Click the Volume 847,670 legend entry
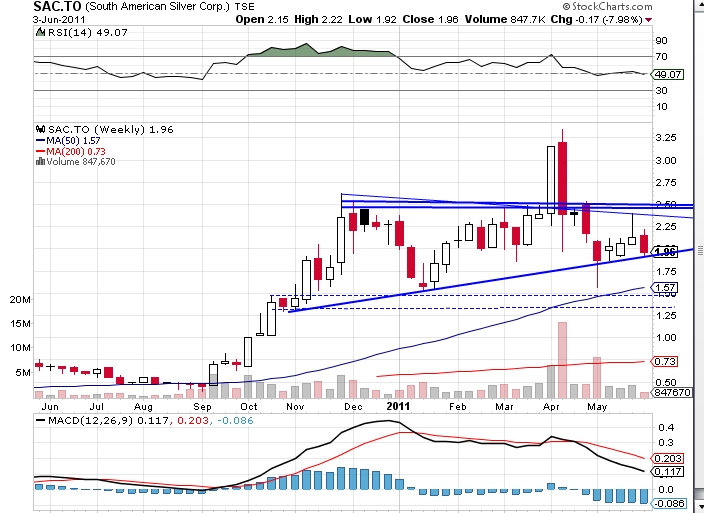Screen dimensions: 704x513 (81, 162)
